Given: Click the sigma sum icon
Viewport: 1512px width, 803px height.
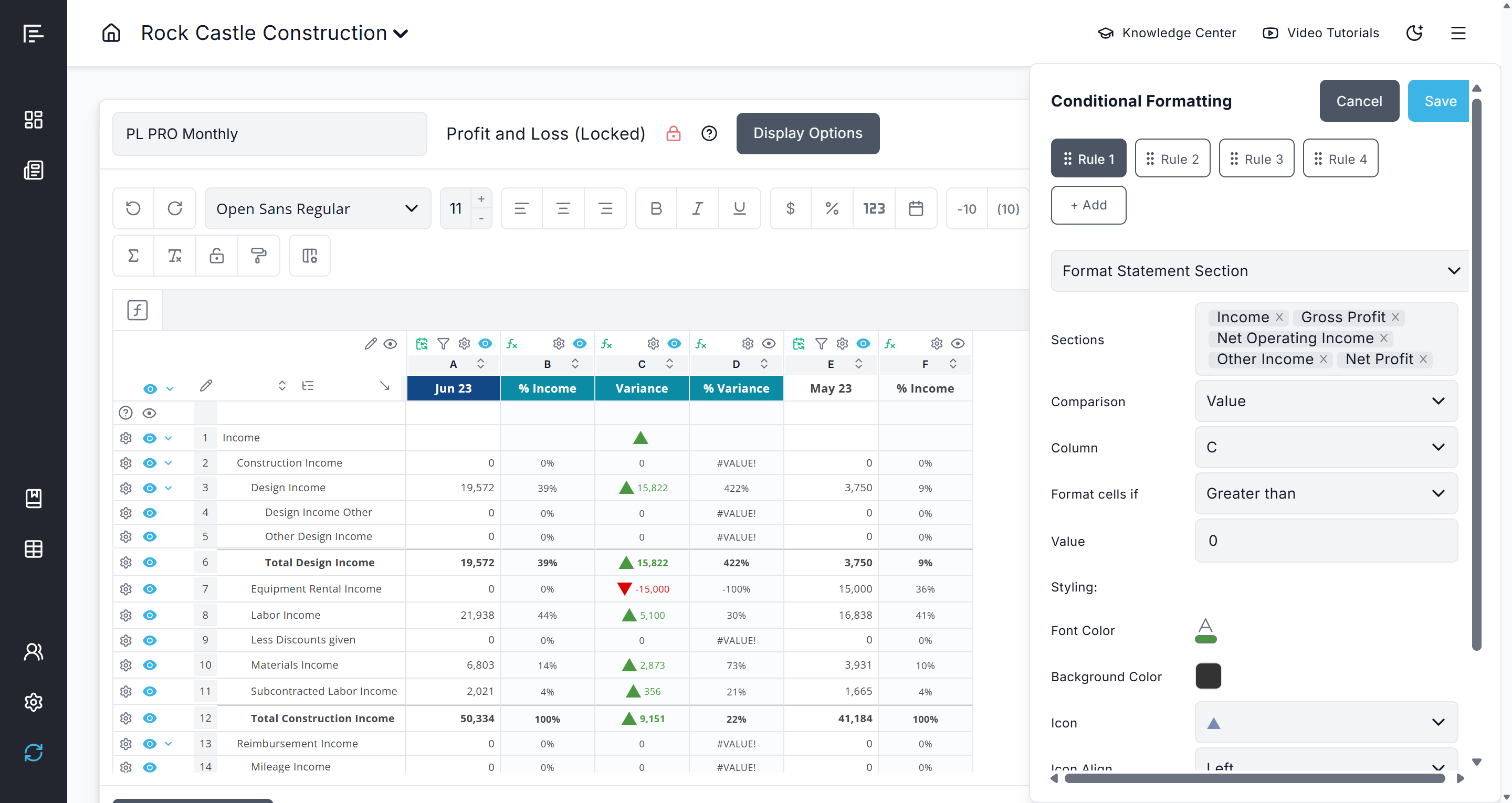Looking at the screenshot, I should click(133, 256).
